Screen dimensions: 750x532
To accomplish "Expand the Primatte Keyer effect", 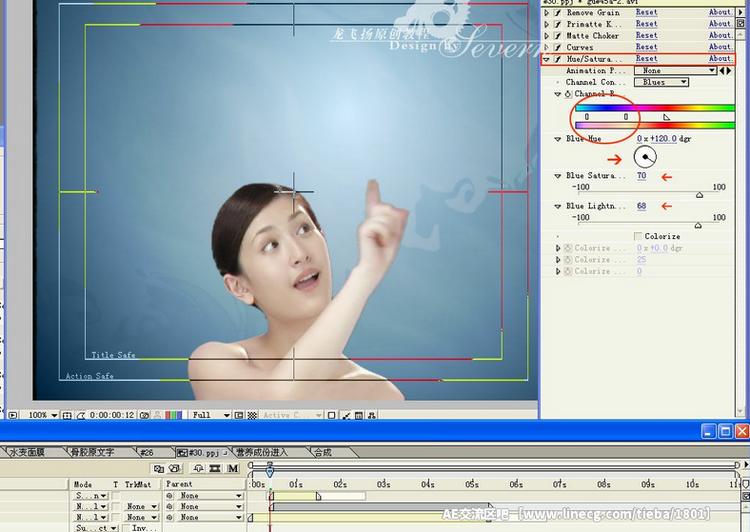I will [x=547, y=24].
